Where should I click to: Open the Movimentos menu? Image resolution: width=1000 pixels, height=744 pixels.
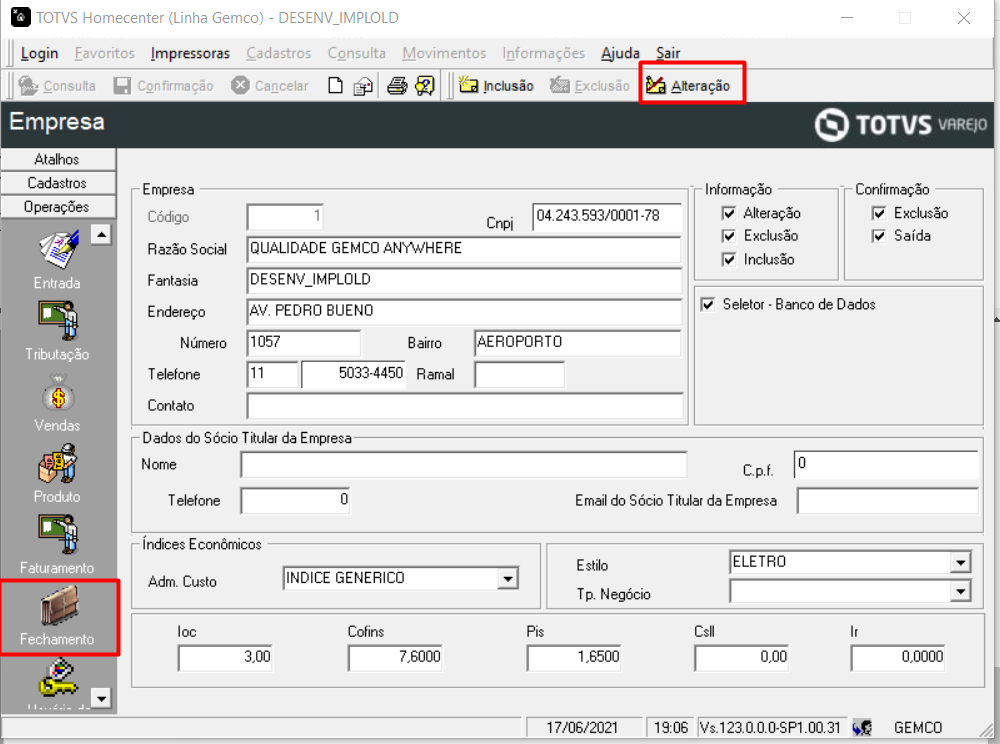[445, 54]
